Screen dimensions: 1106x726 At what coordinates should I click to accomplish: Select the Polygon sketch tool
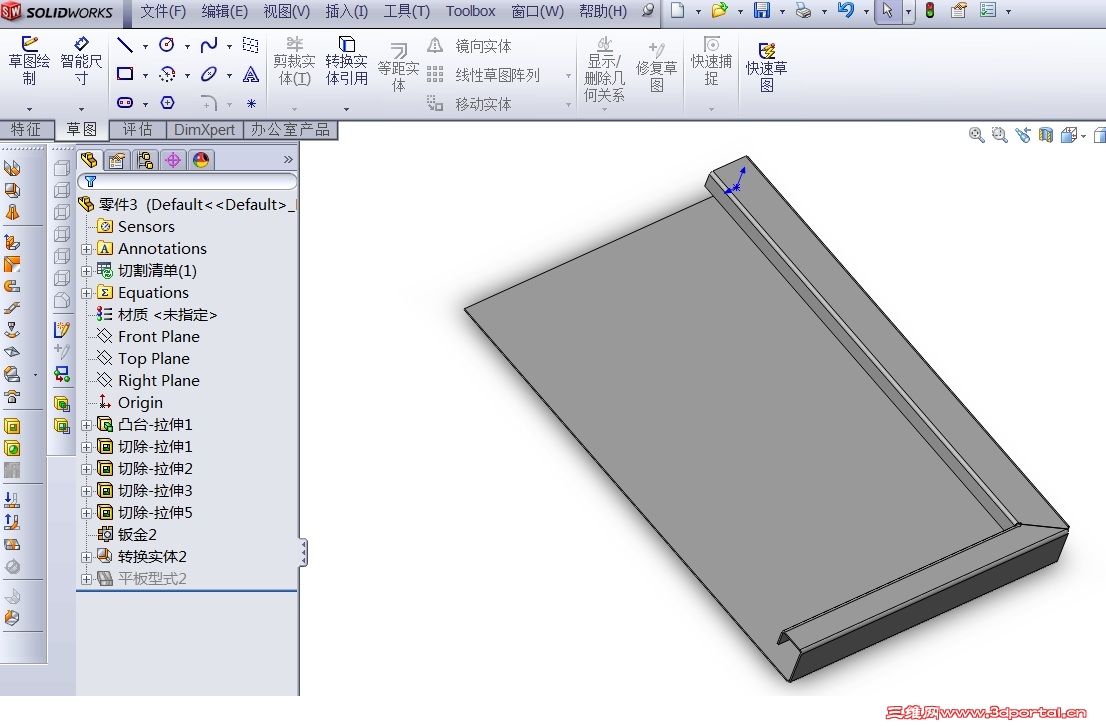(167, 103)
